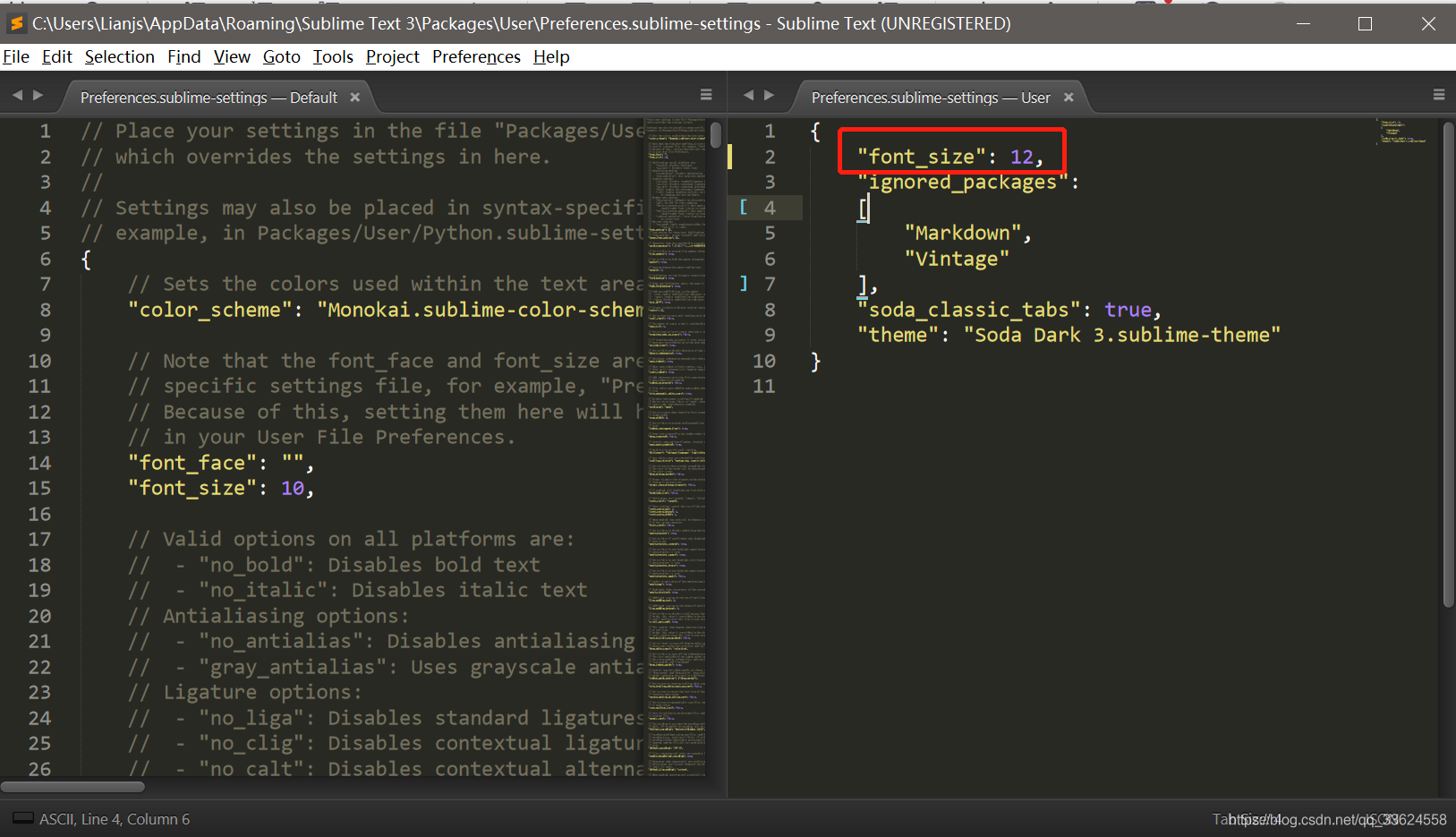Click the "// which overrides the settings" comment
Viewport: 1456px width, 837px height.
pyautogui.click(x=316, y=157)
